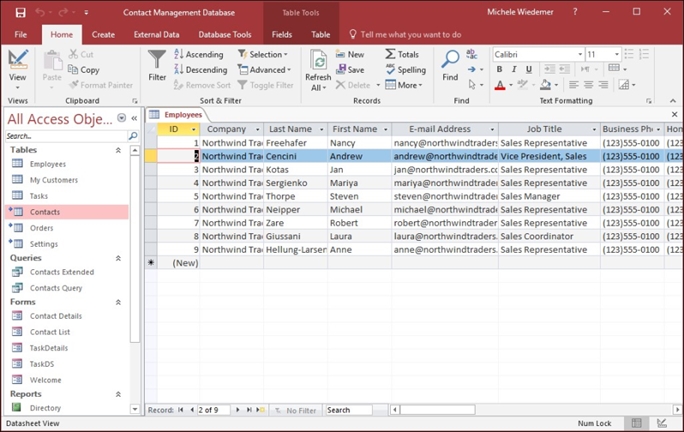
Task: Click the Delete record command
Action: [353, 85]
